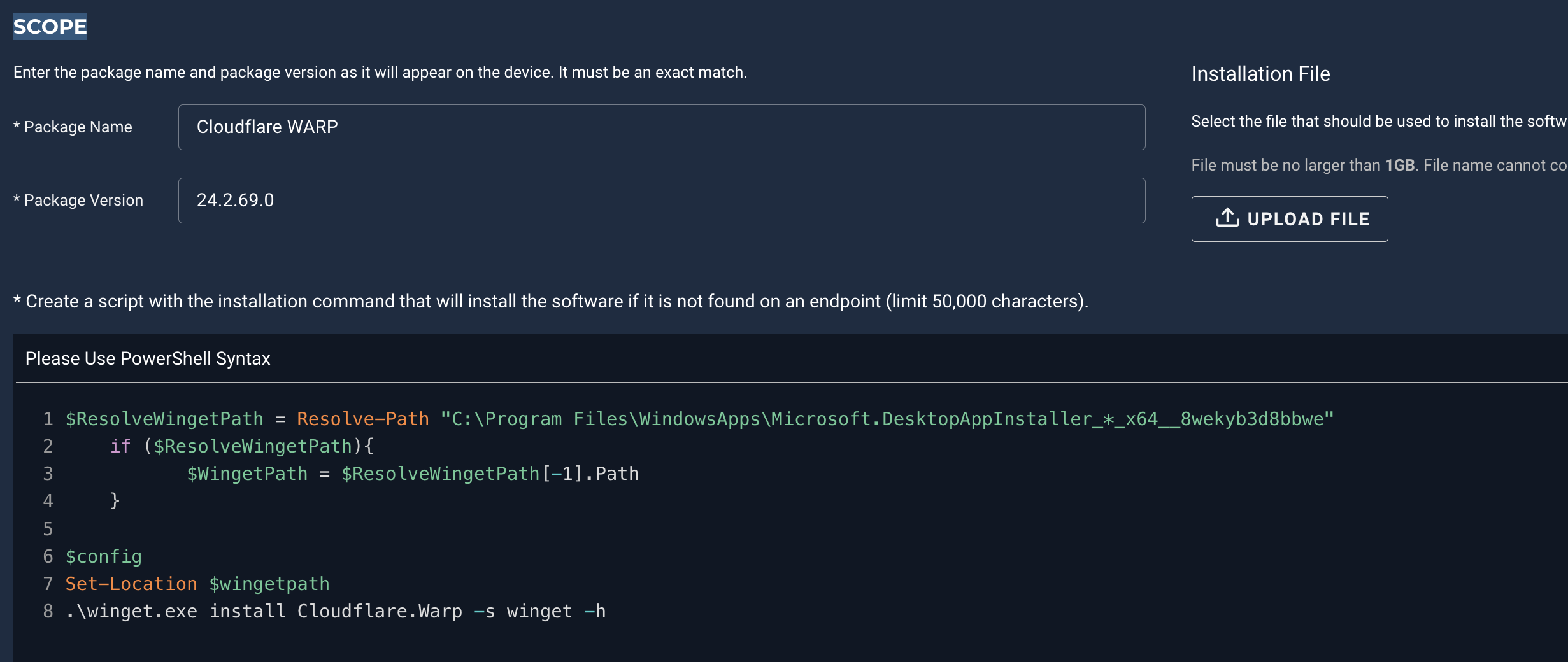
Task: Click the closing brace on line 4
Action: point(115,501)
